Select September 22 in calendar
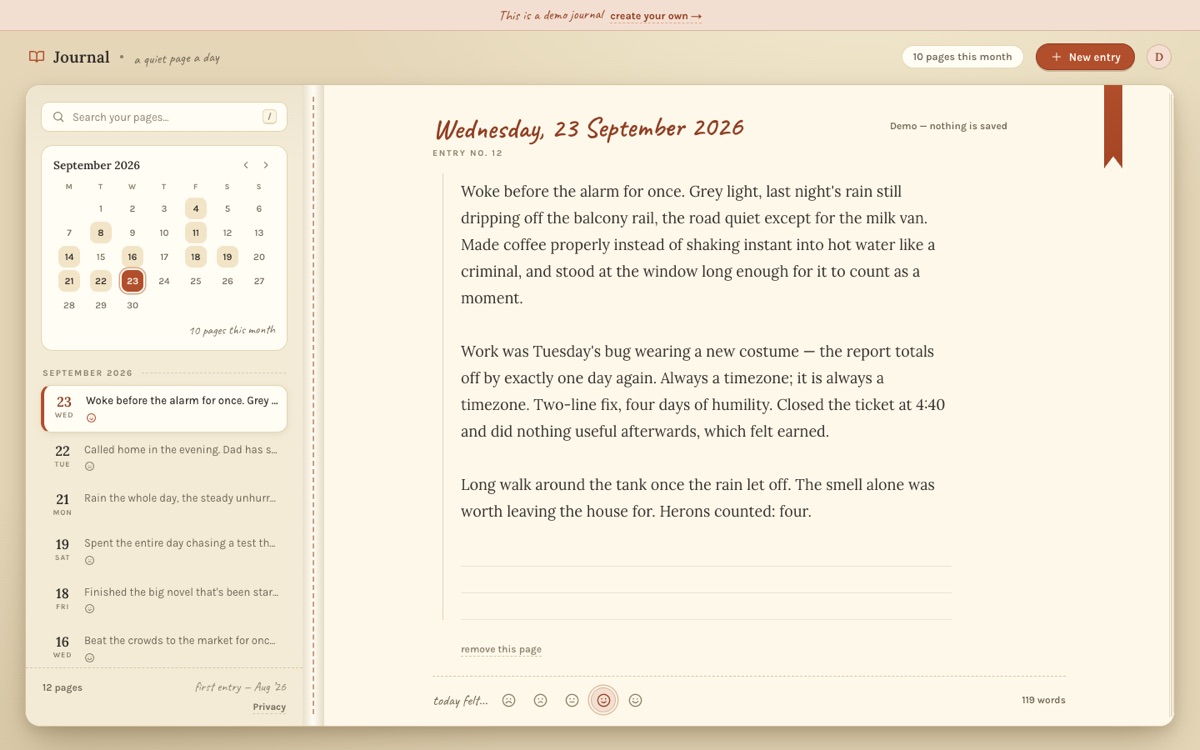Image resolution: width=1200 pixels, height=750 pixels. point(101,281)
